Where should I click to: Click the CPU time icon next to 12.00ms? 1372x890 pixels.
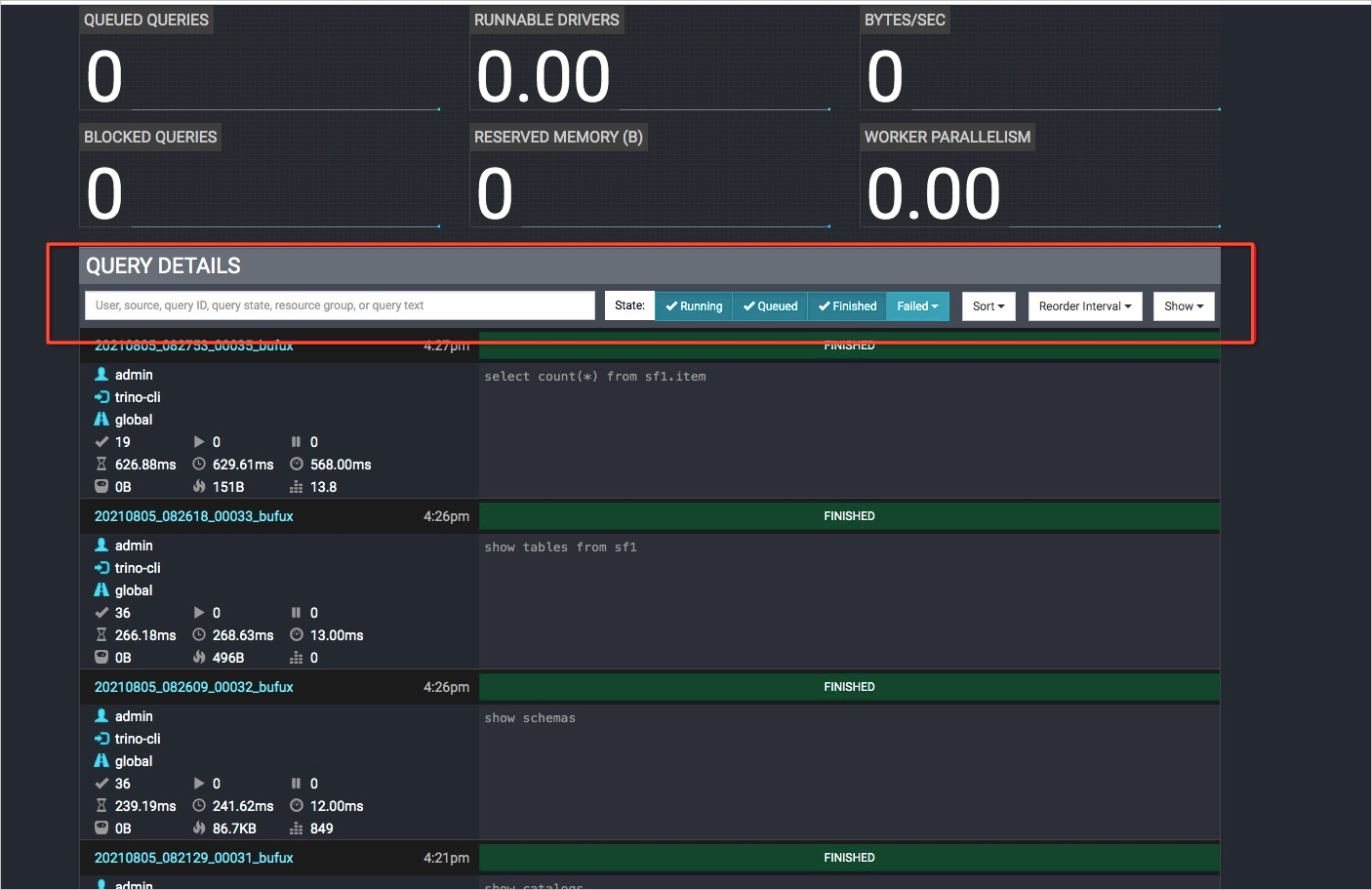[x=297, y=806]
